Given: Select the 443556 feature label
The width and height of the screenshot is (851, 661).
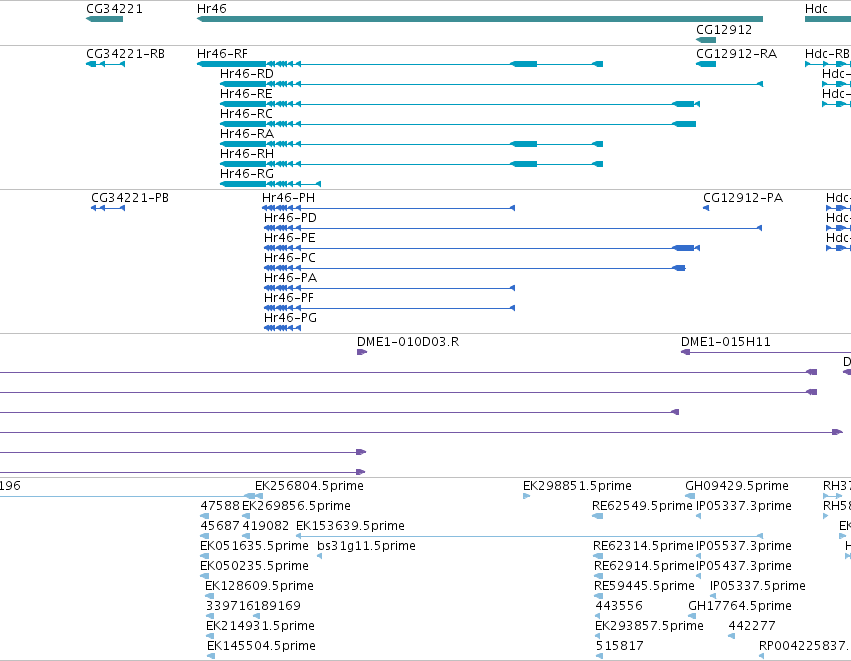Looking at the screenshot, I should [x=619, y=606].
